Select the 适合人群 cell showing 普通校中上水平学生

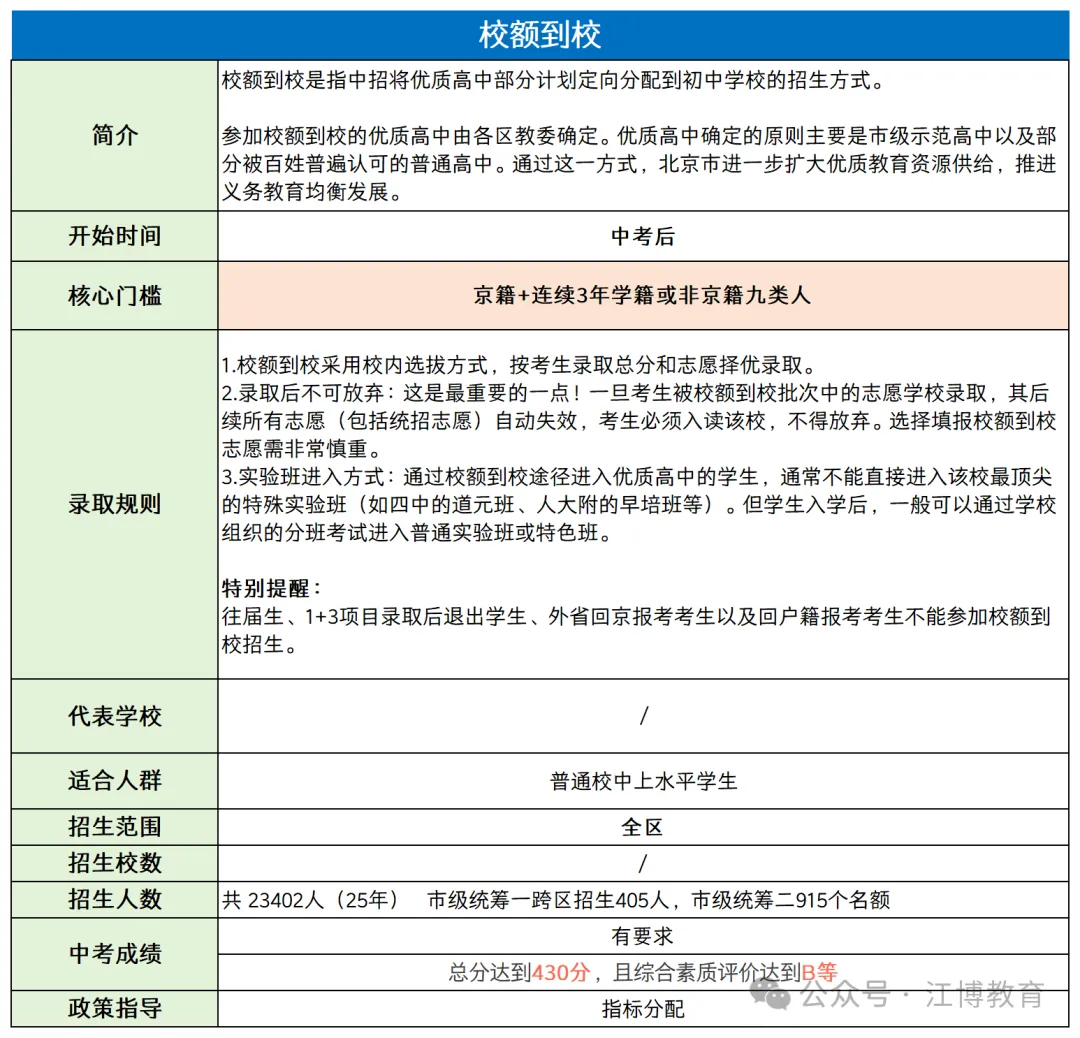point(645,782)
